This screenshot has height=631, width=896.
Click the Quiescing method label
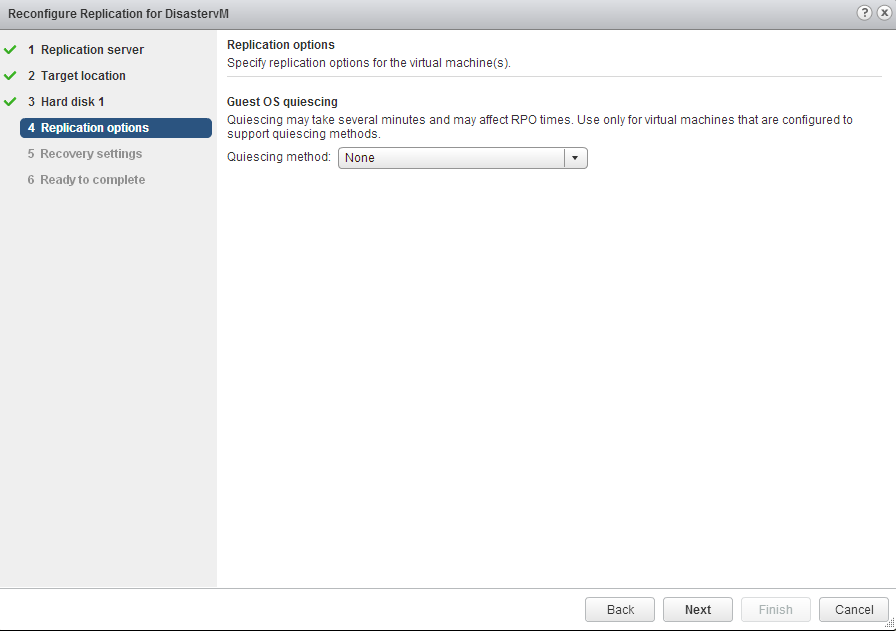pyautogui.click(x=279, y=157)
